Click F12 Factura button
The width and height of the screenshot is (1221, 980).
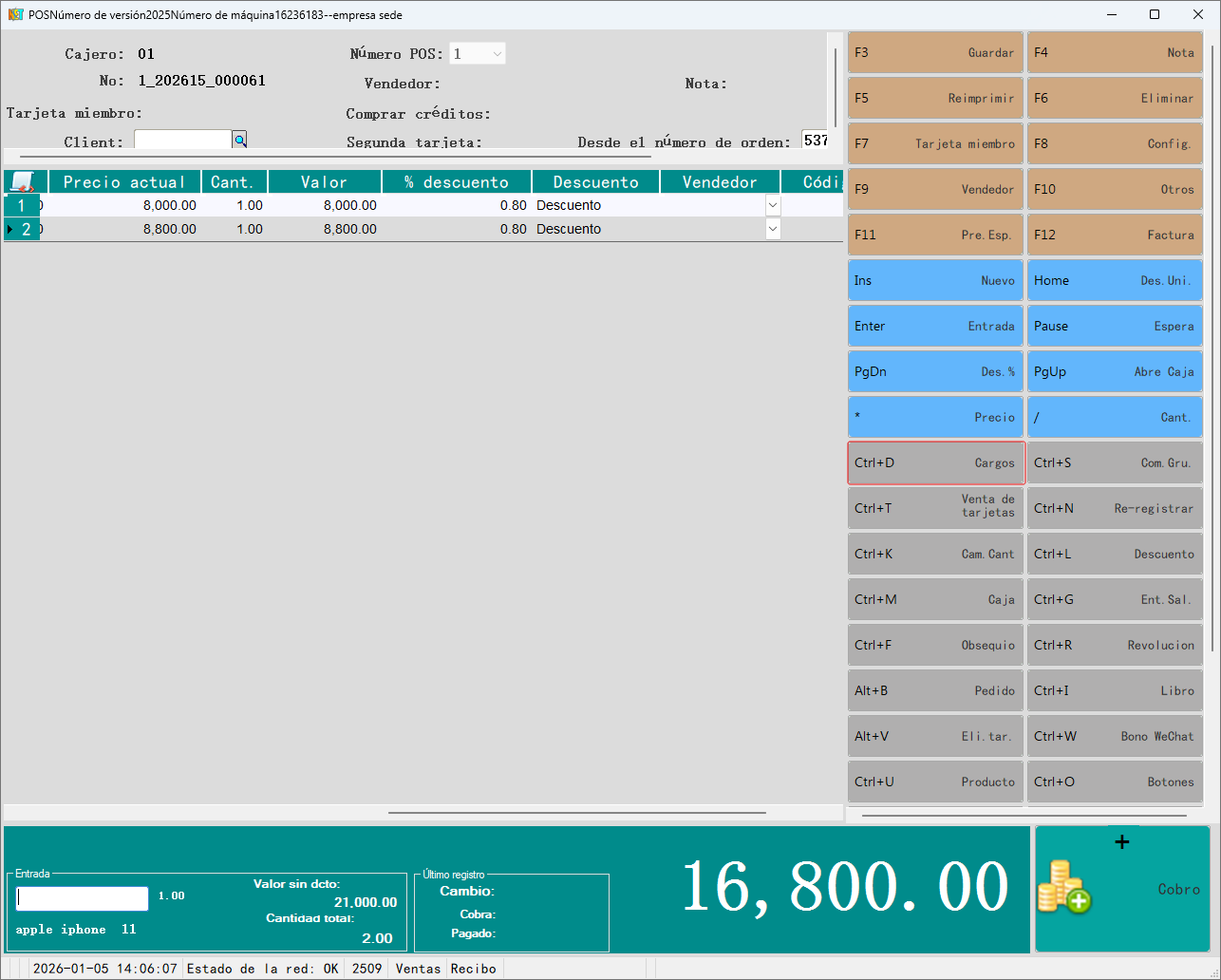tap(1115, 235)
